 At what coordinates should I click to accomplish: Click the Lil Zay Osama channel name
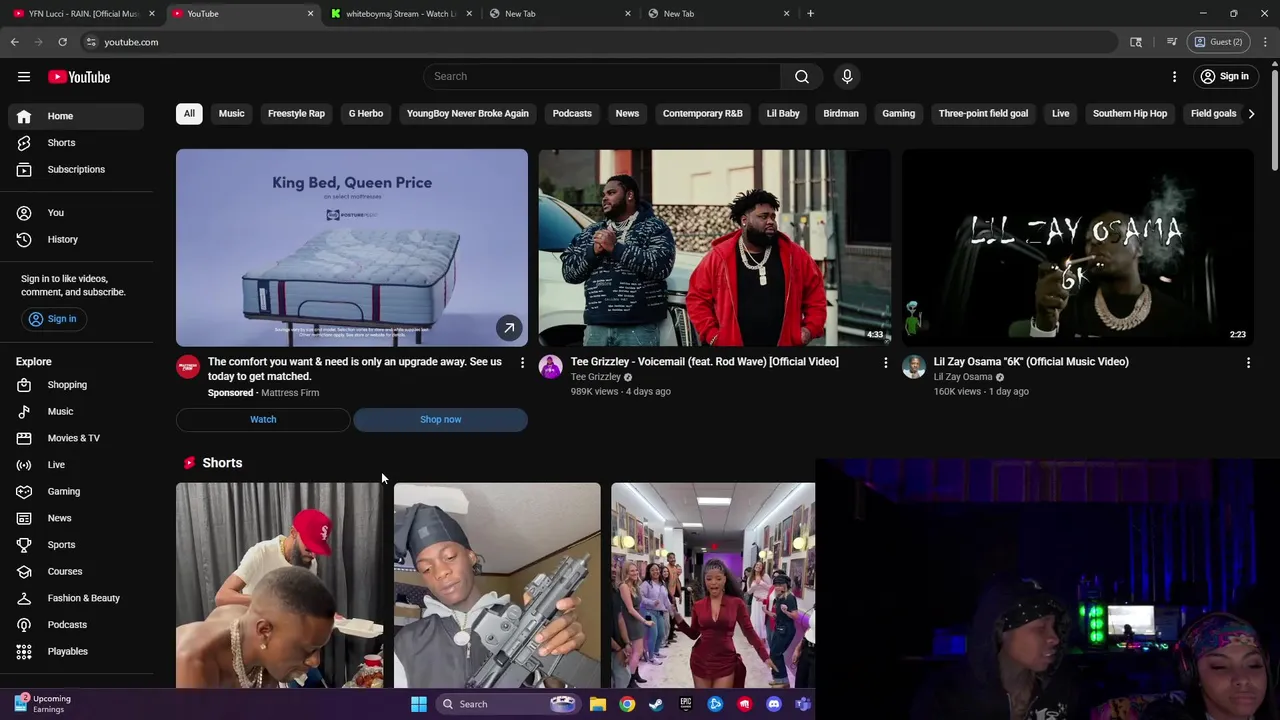coord(963,377)
